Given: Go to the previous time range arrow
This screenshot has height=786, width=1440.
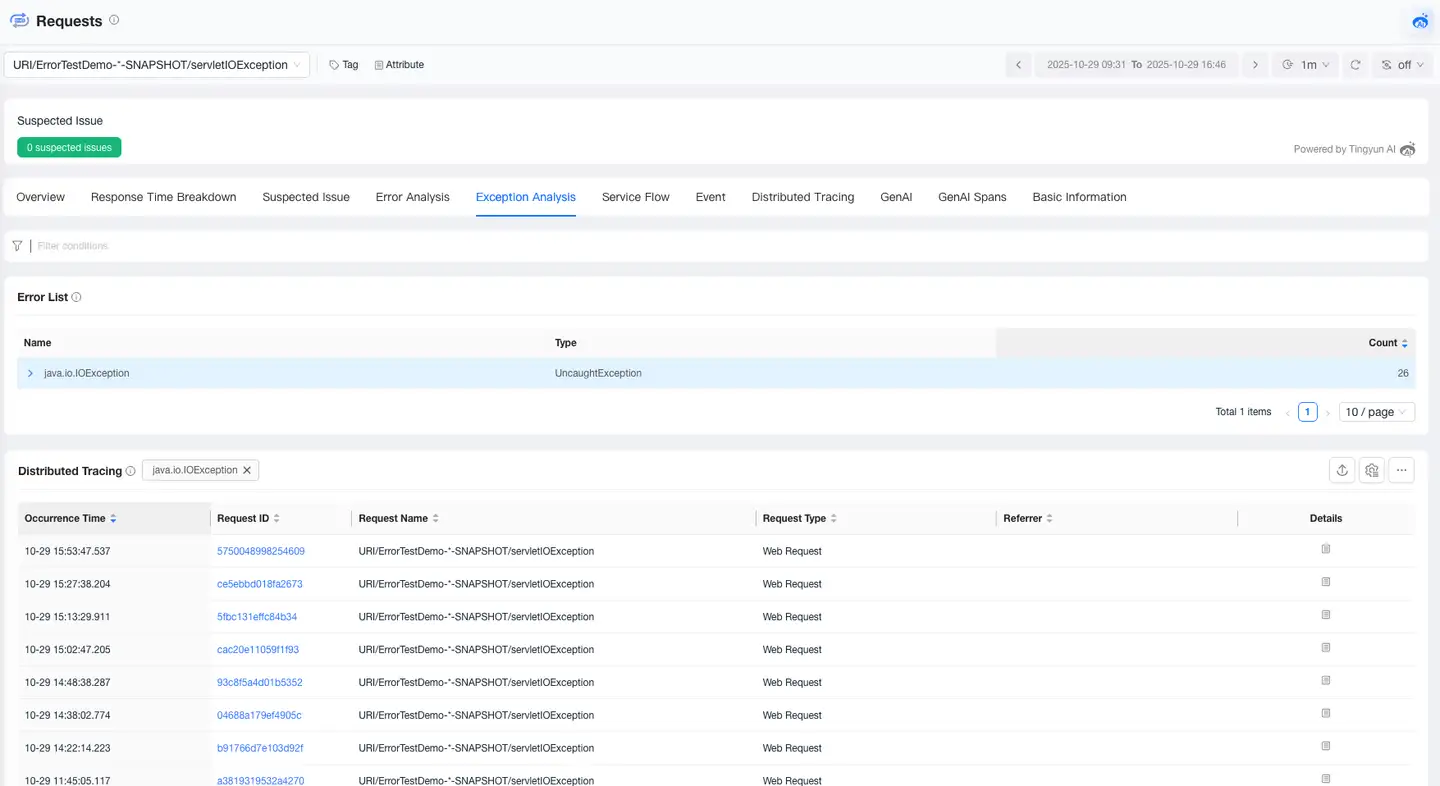Looking at the screenshot, I should [x=1018, y=65].
